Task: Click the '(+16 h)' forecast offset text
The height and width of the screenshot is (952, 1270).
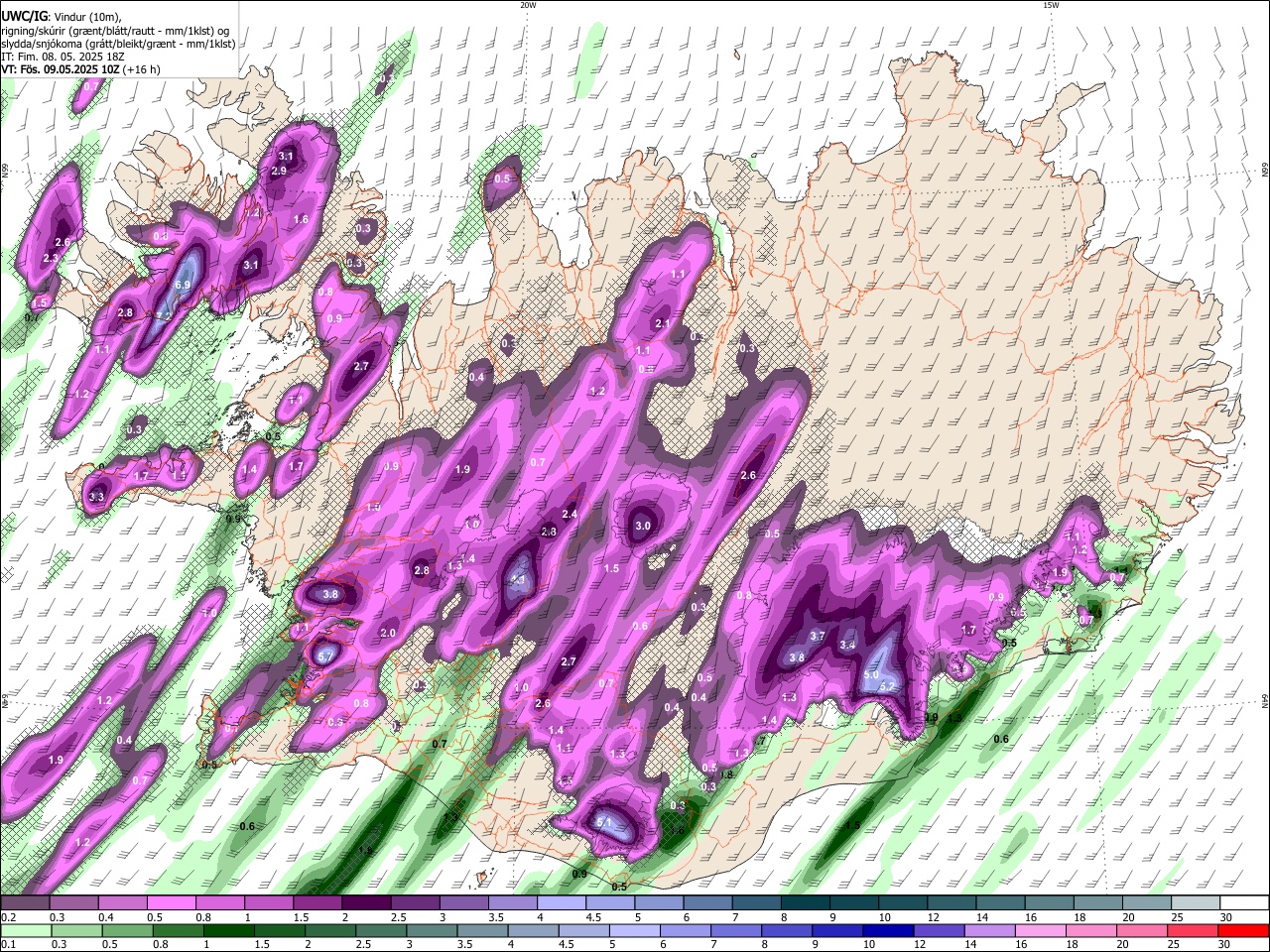Action: (x=143, y=69)
